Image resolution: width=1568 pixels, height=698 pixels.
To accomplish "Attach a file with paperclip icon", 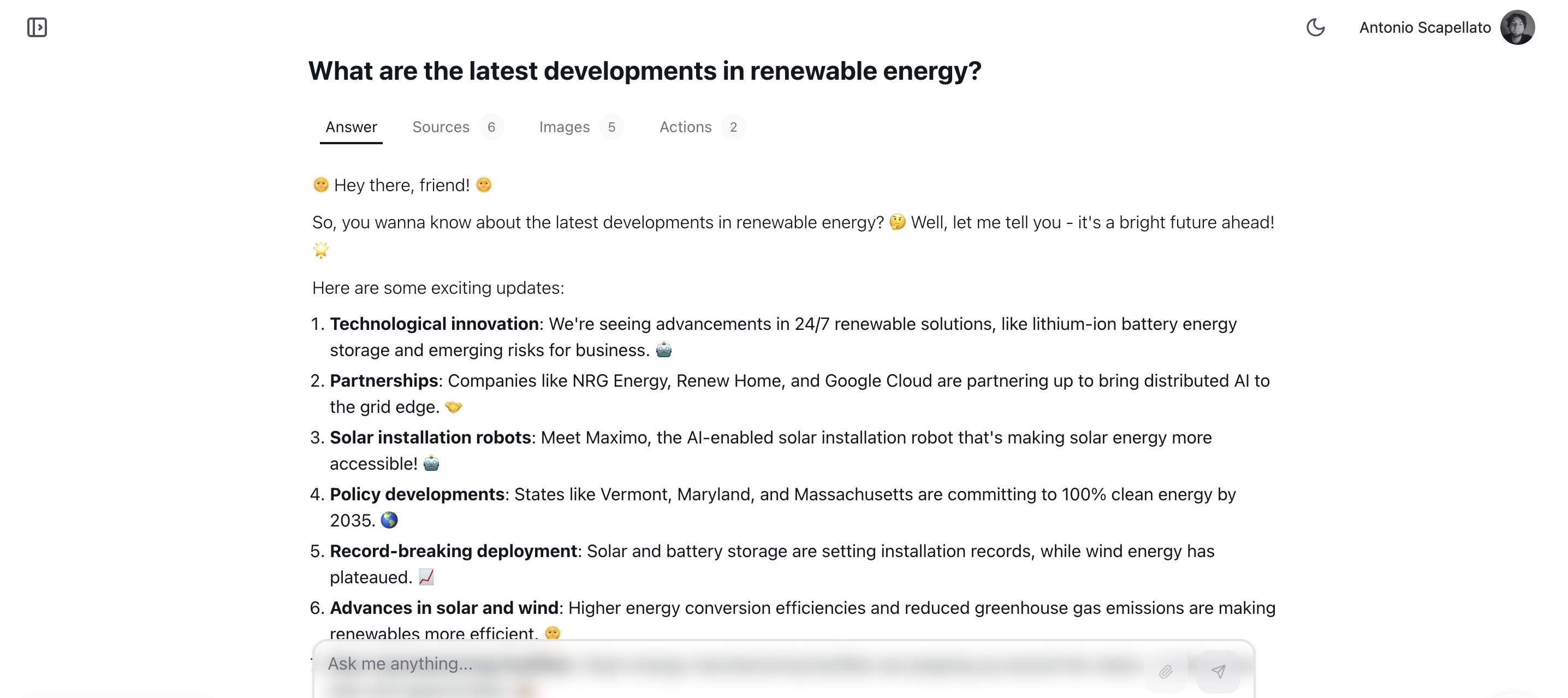I will (1165, 671).
